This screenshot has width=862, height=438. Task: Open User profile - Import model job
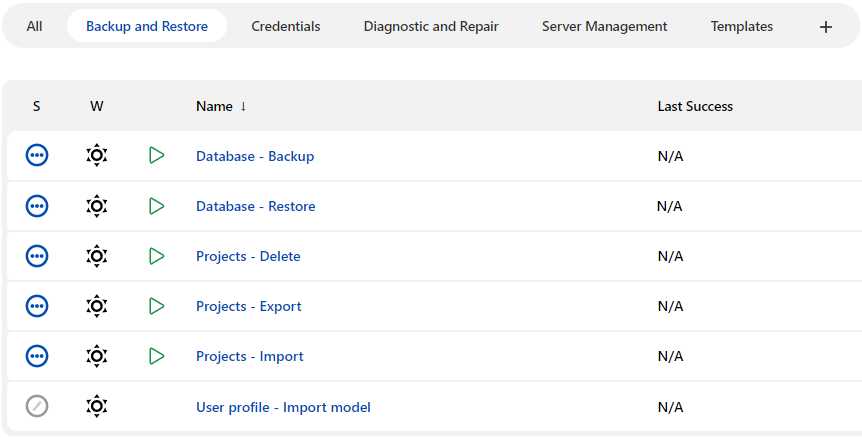283,407
